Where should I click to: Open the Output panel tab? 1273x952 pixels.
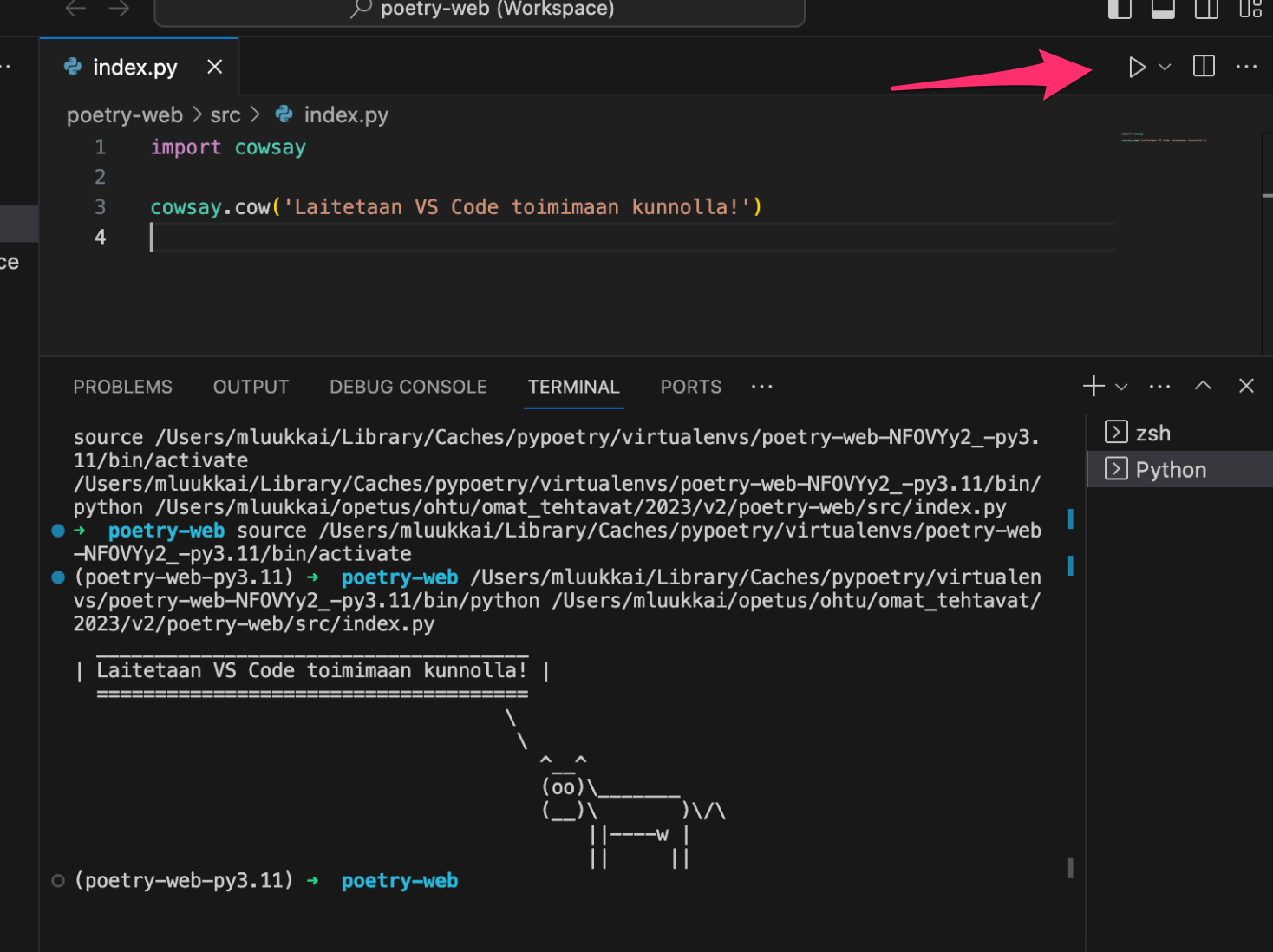pyautogui.click(x=251, y=387)
